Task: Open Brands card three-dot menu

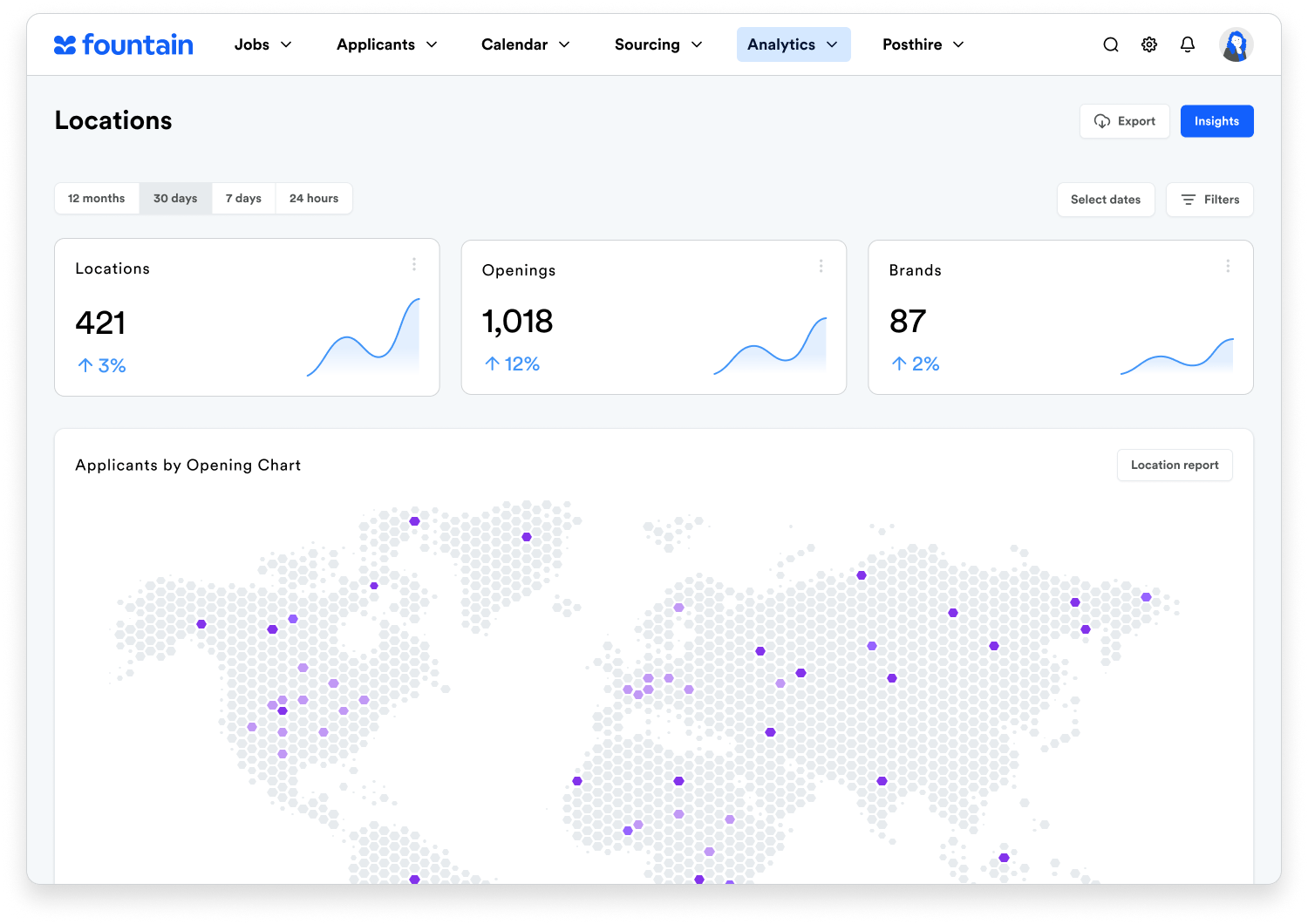Action: [1228, 266]
